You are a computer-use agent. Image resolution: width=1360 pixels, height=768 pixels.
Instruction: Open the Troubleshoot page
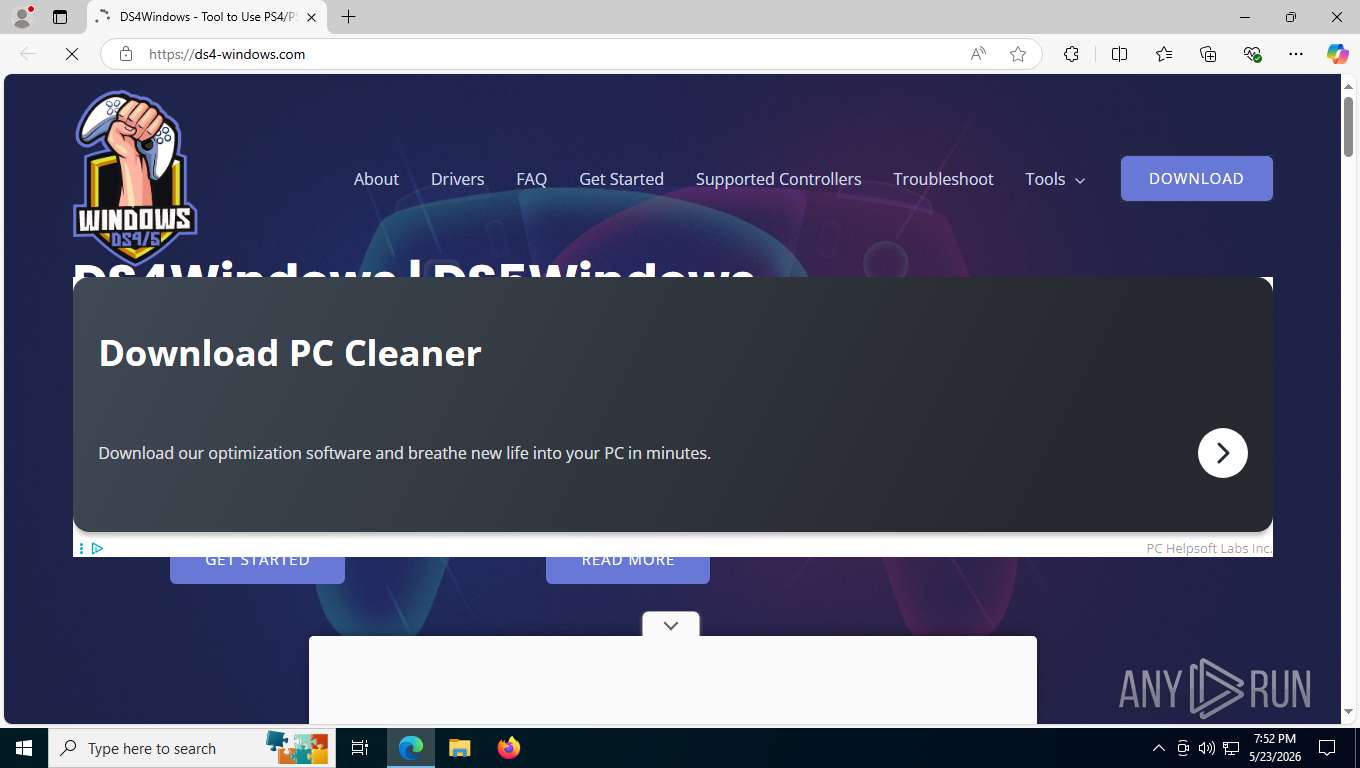943,179
